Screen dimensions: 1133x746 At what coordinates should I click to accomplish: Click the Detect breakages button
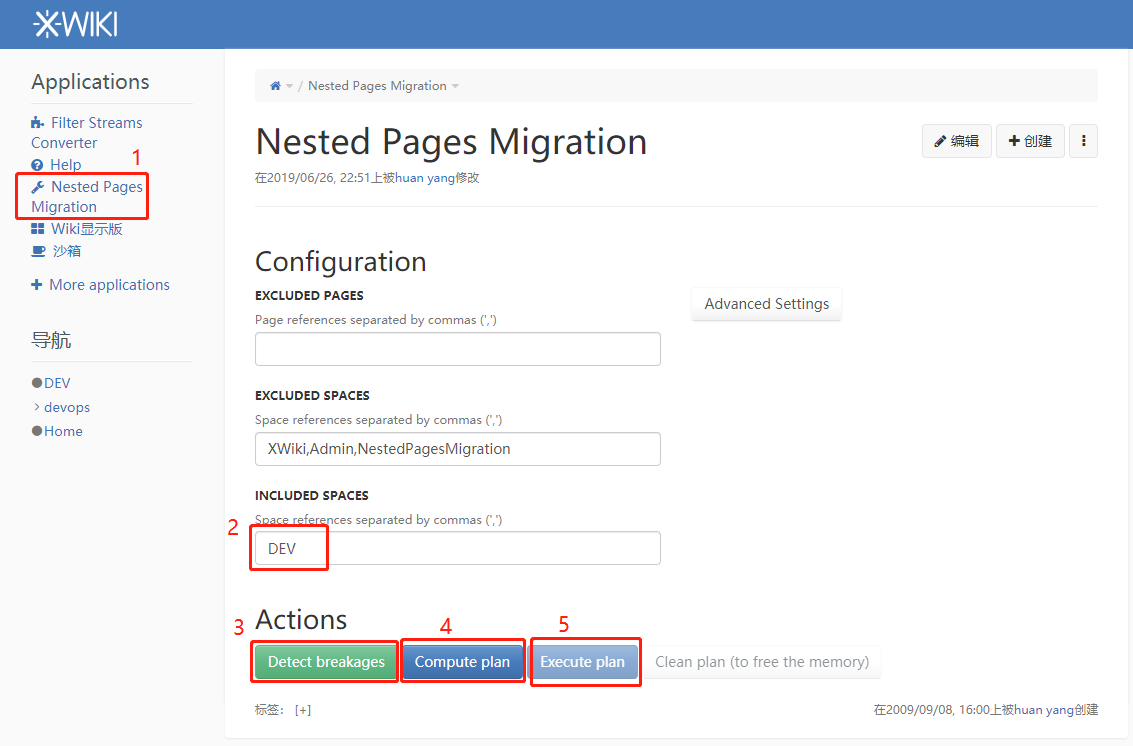coord(326,662)
